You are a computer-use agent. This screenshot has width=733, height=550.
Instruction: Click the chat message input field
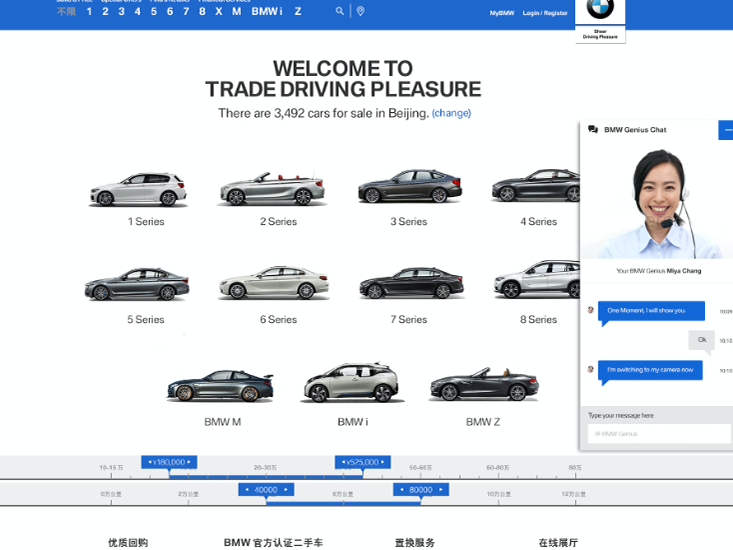659,434
